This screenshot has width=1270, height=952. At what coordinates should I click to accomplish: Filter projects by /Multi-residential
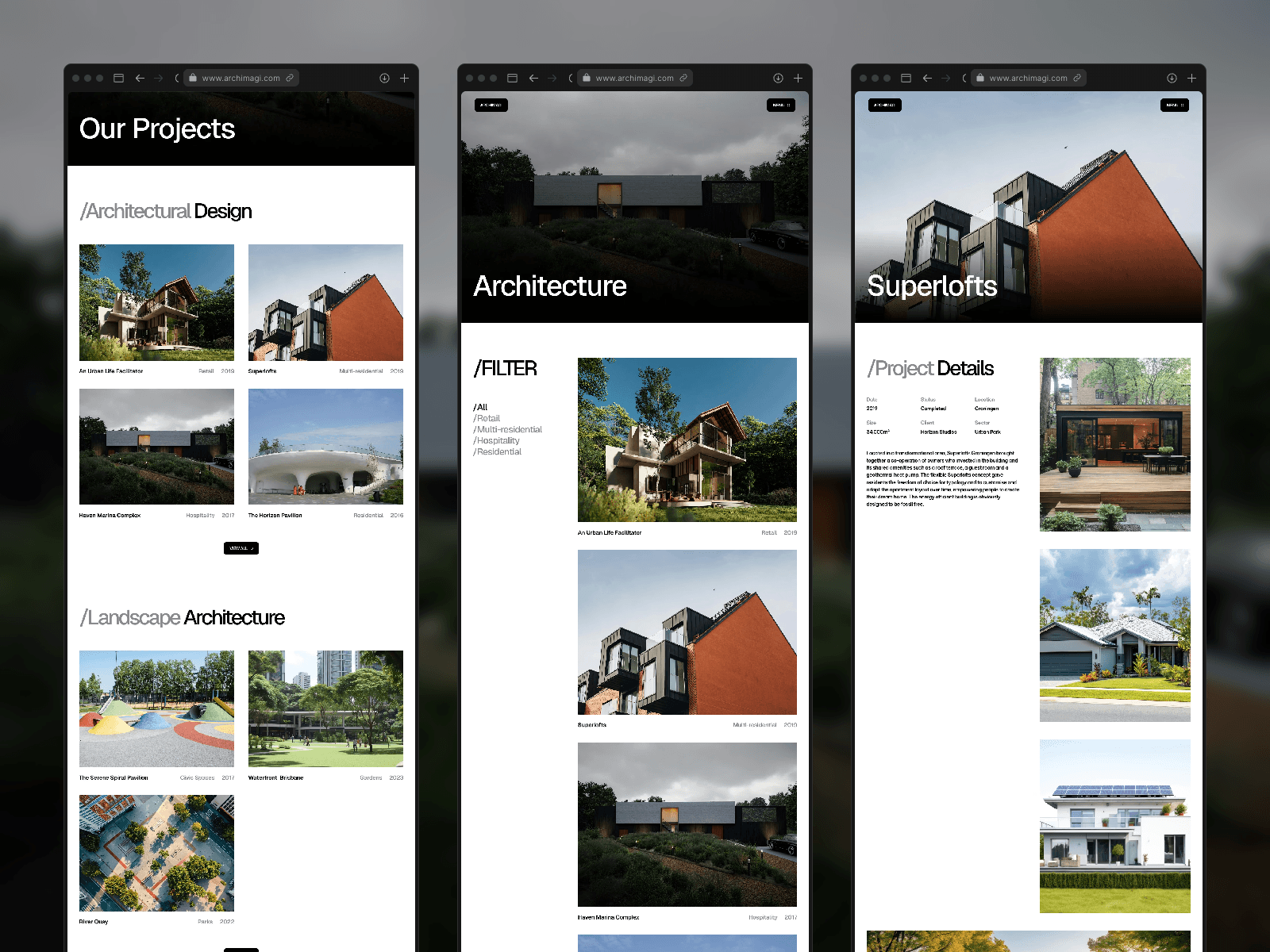click(x=508, y=429)
